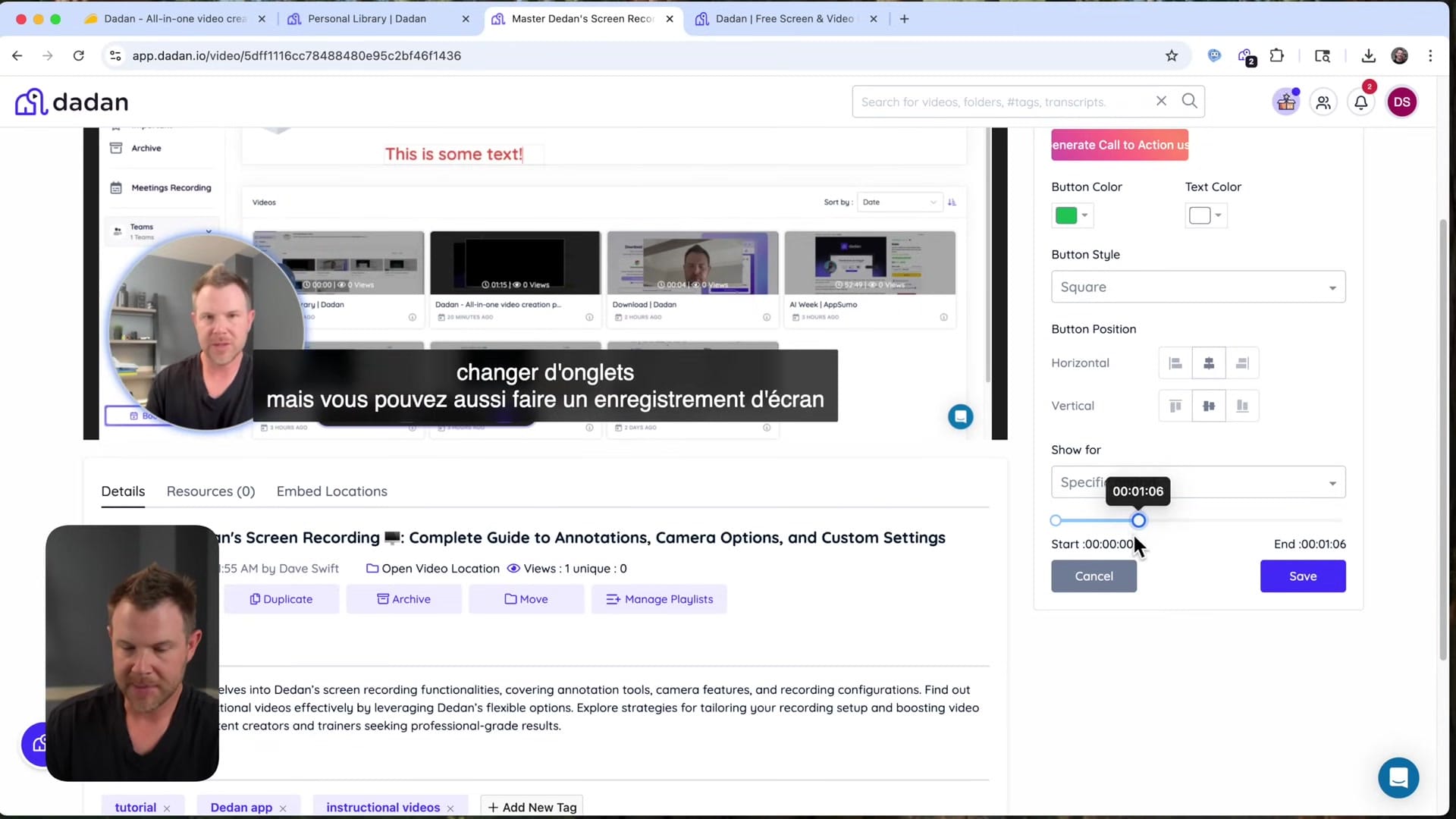
Task: Clear the search field with X
Action: click(1161, 101)
